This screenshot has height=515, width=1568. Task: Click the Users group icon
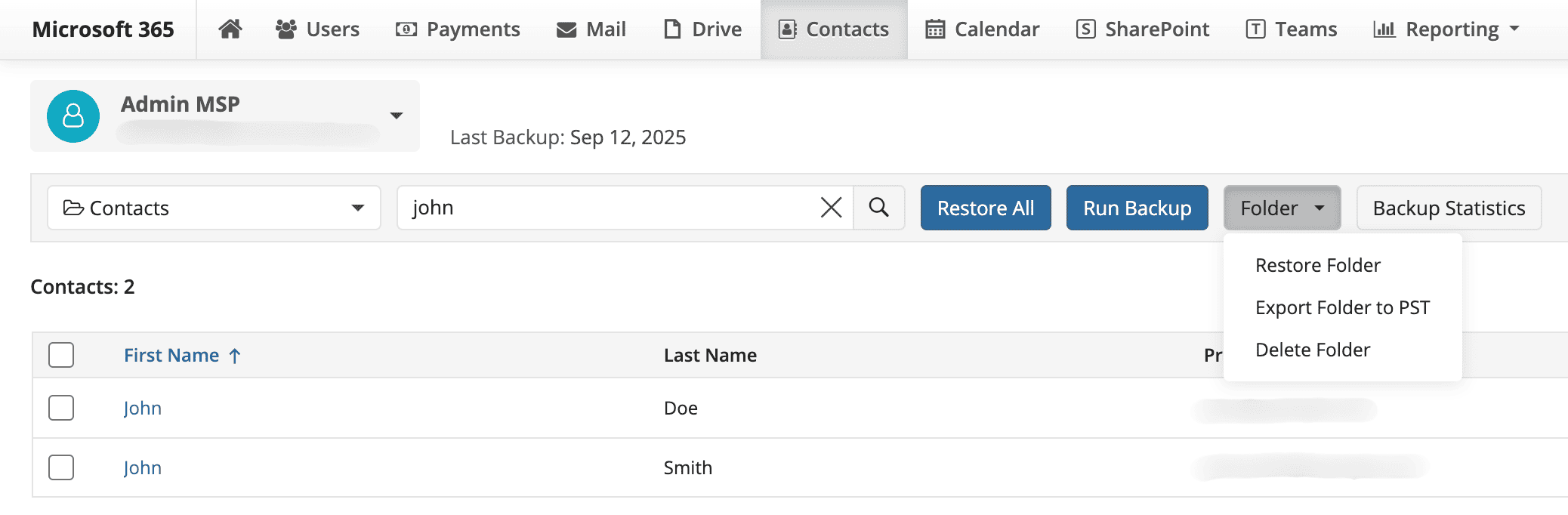click(x=286, y=29)
